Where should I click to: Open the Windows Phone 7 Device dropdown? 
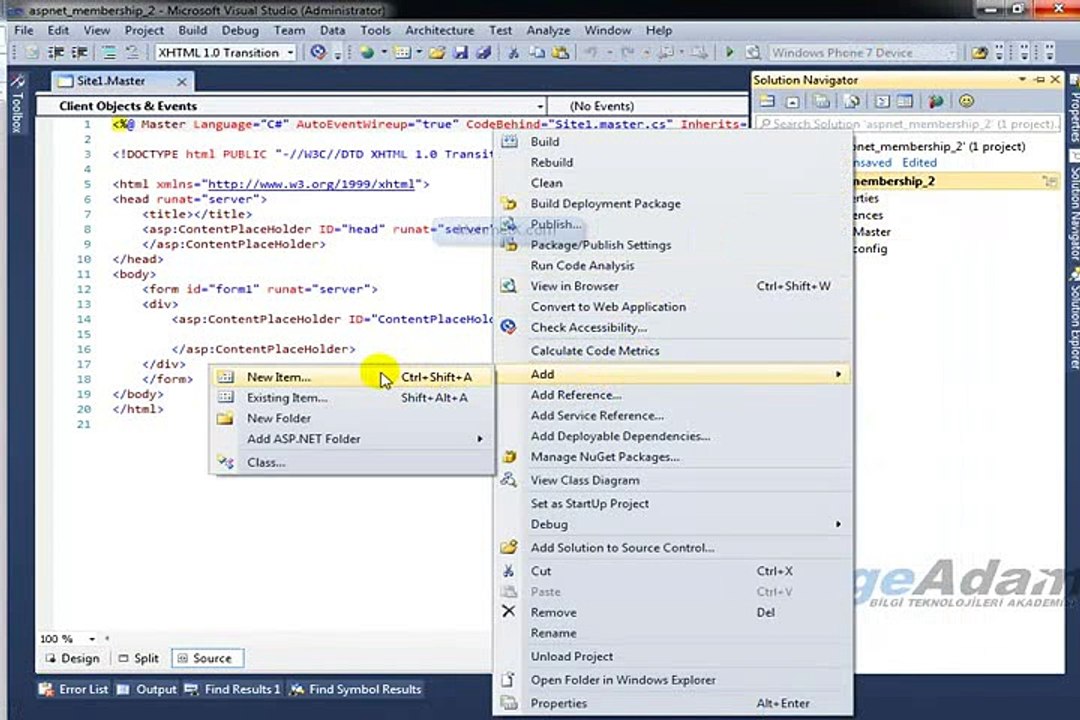pyautogui.click(x=951, y=52)
